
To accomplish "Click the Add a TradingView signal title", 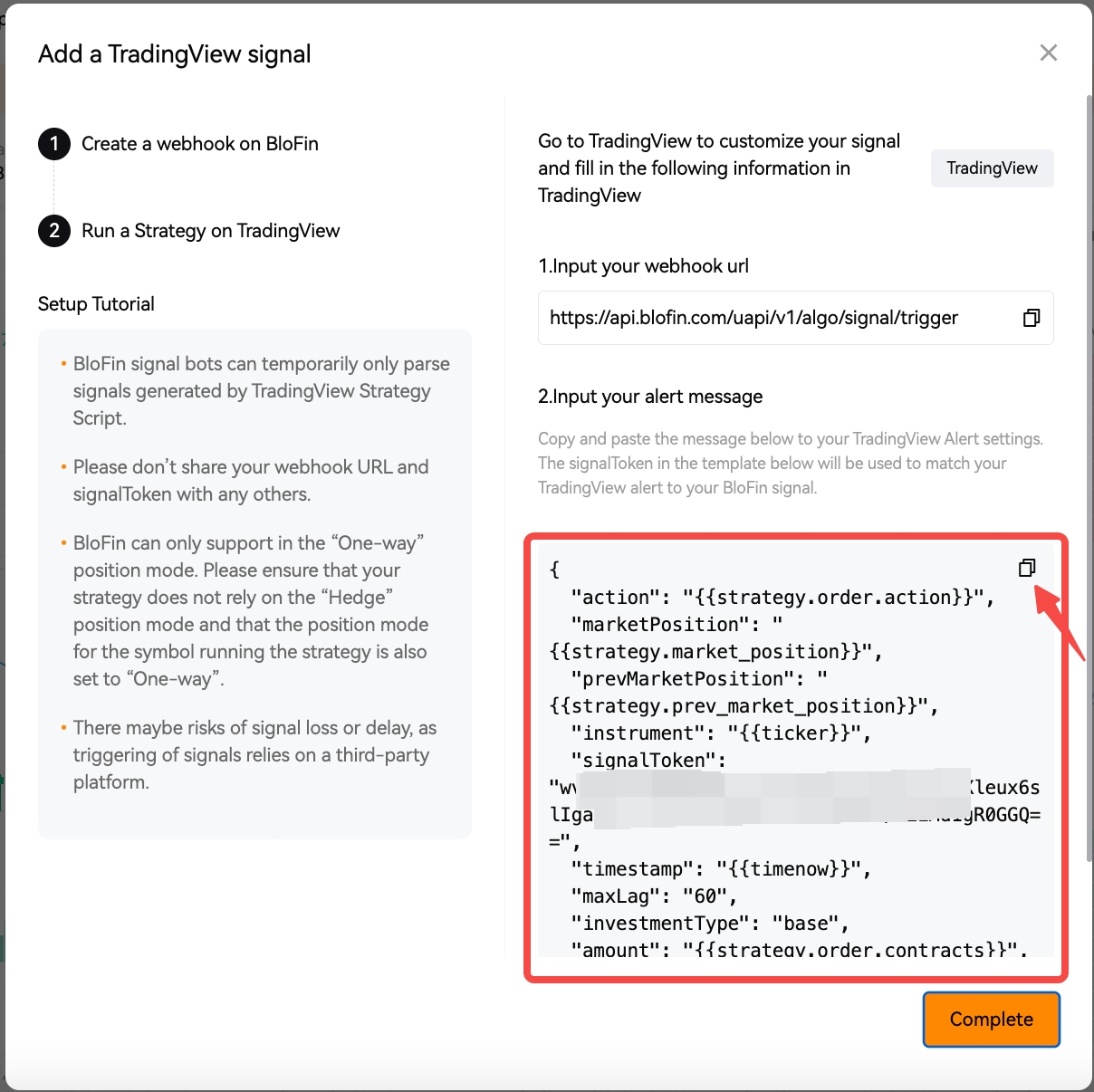I will (x=175, y=54).
